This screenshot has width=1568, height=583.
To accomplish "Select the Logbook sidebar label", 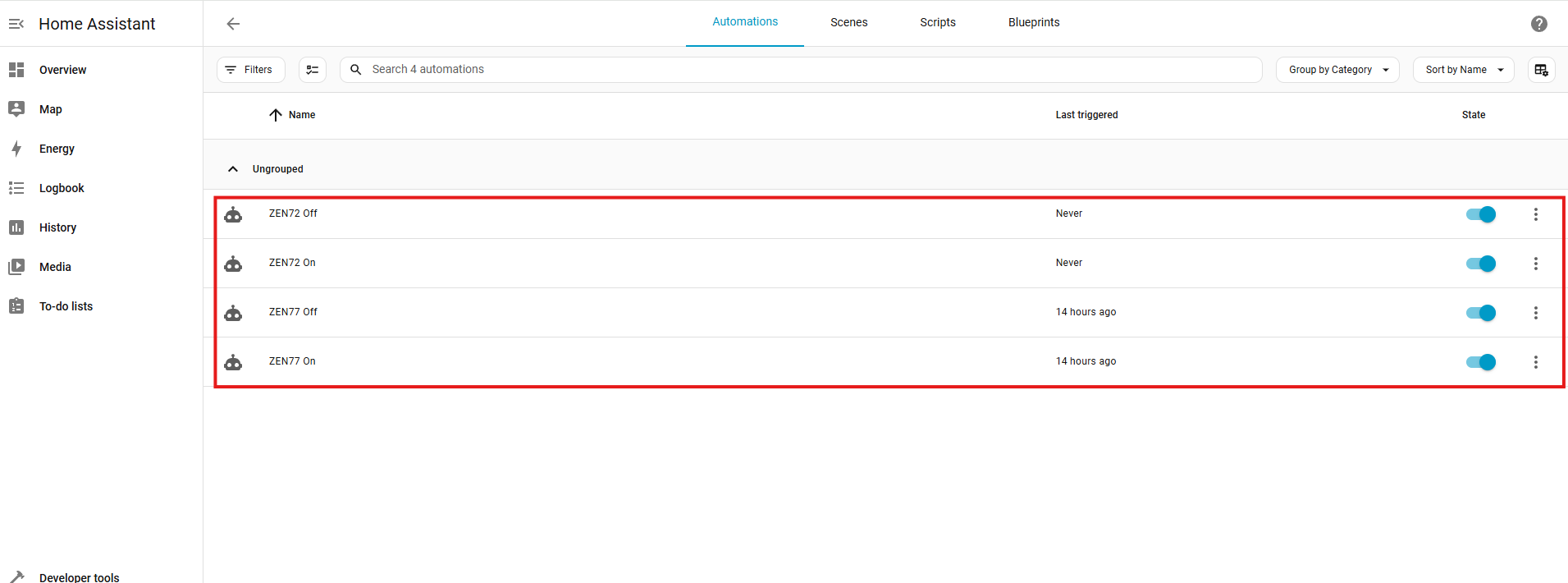I will (62, 188).
